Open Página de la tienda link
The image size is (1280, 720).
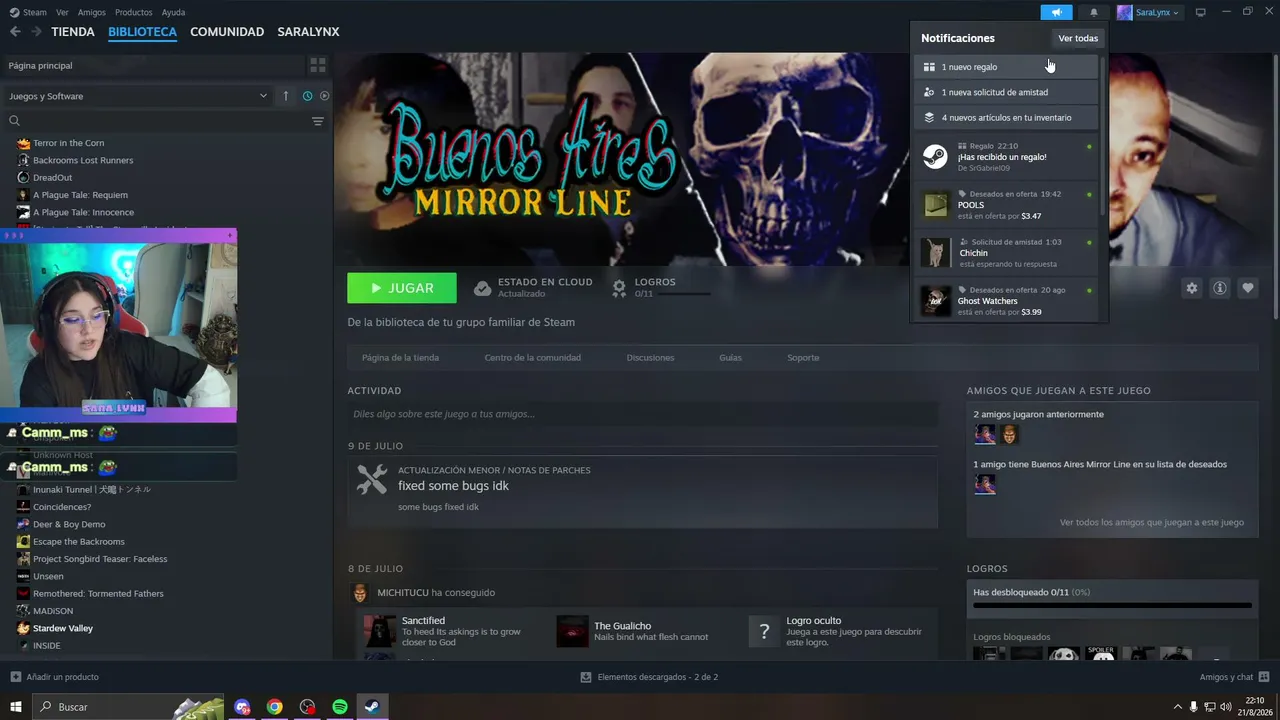(400, 358)
